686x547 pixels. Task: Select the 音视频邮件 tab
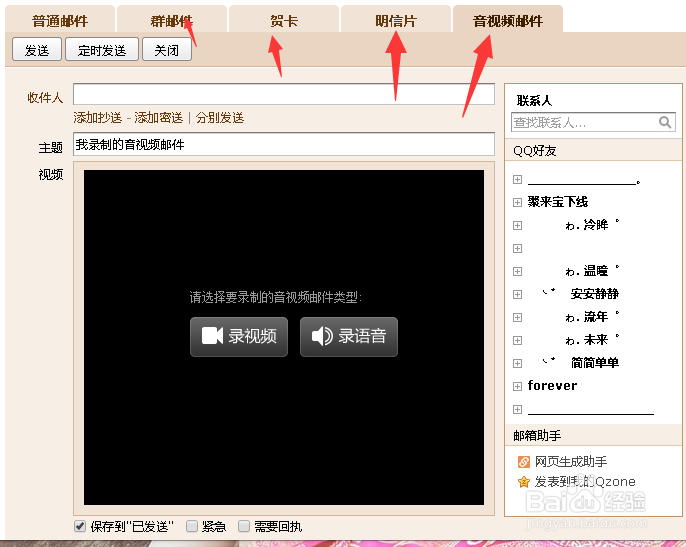click(508, 20)
